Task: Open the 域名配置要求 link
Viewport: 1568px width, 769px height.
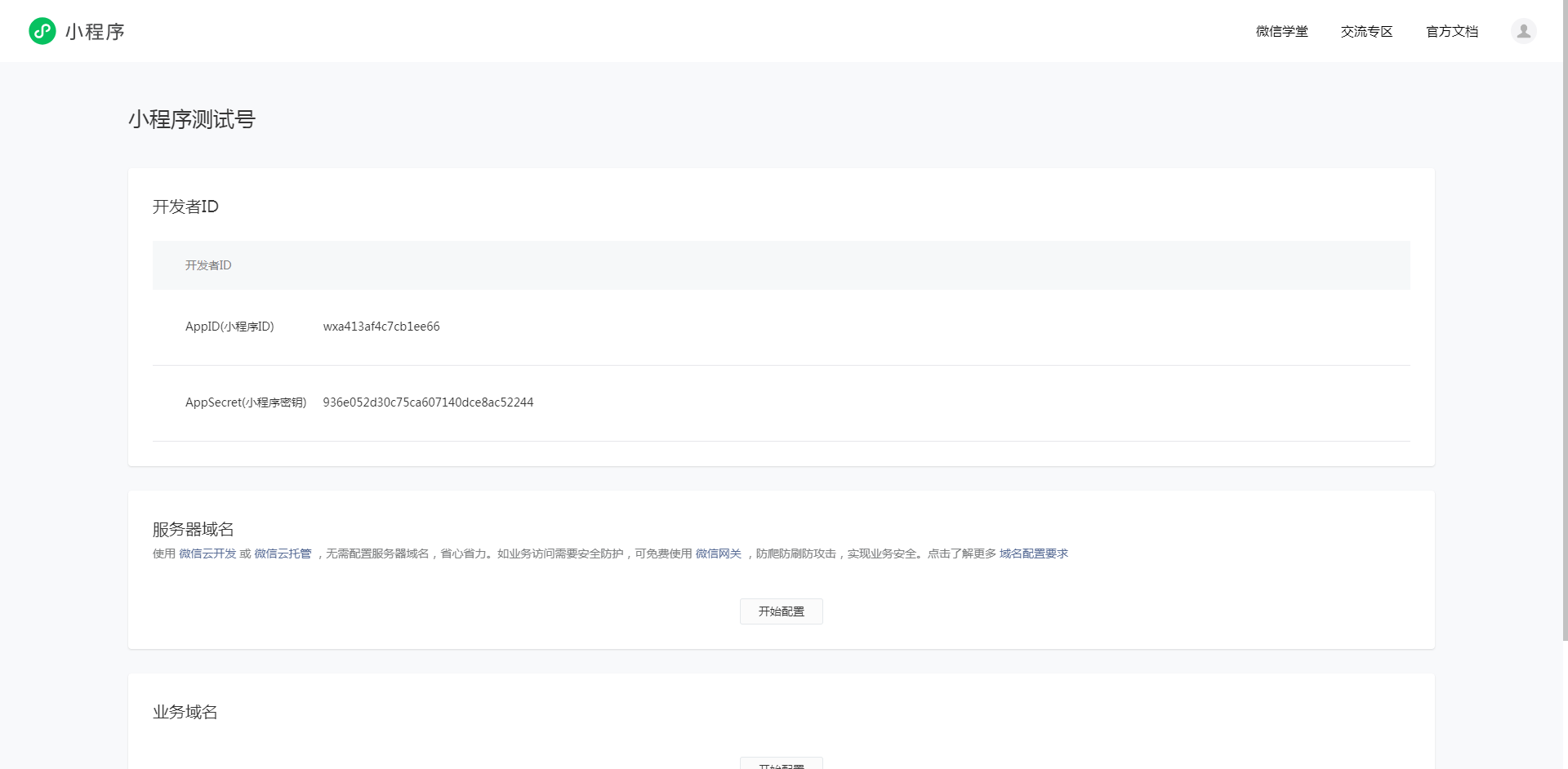Action: point(1033,553)
